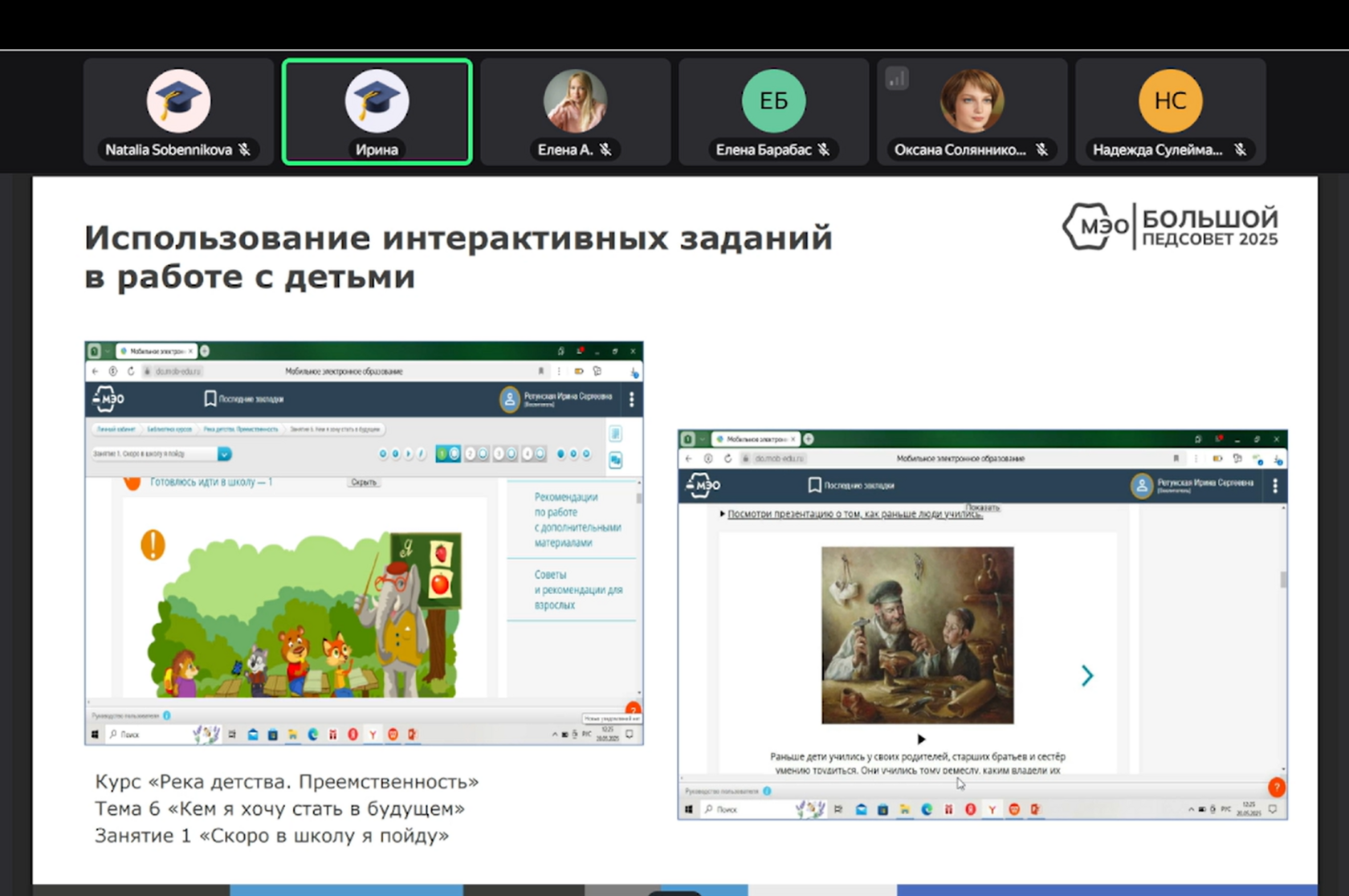
Task: Open Последние закладки in right screenshot
Action: pyautogui.click(x=851, y=485)
